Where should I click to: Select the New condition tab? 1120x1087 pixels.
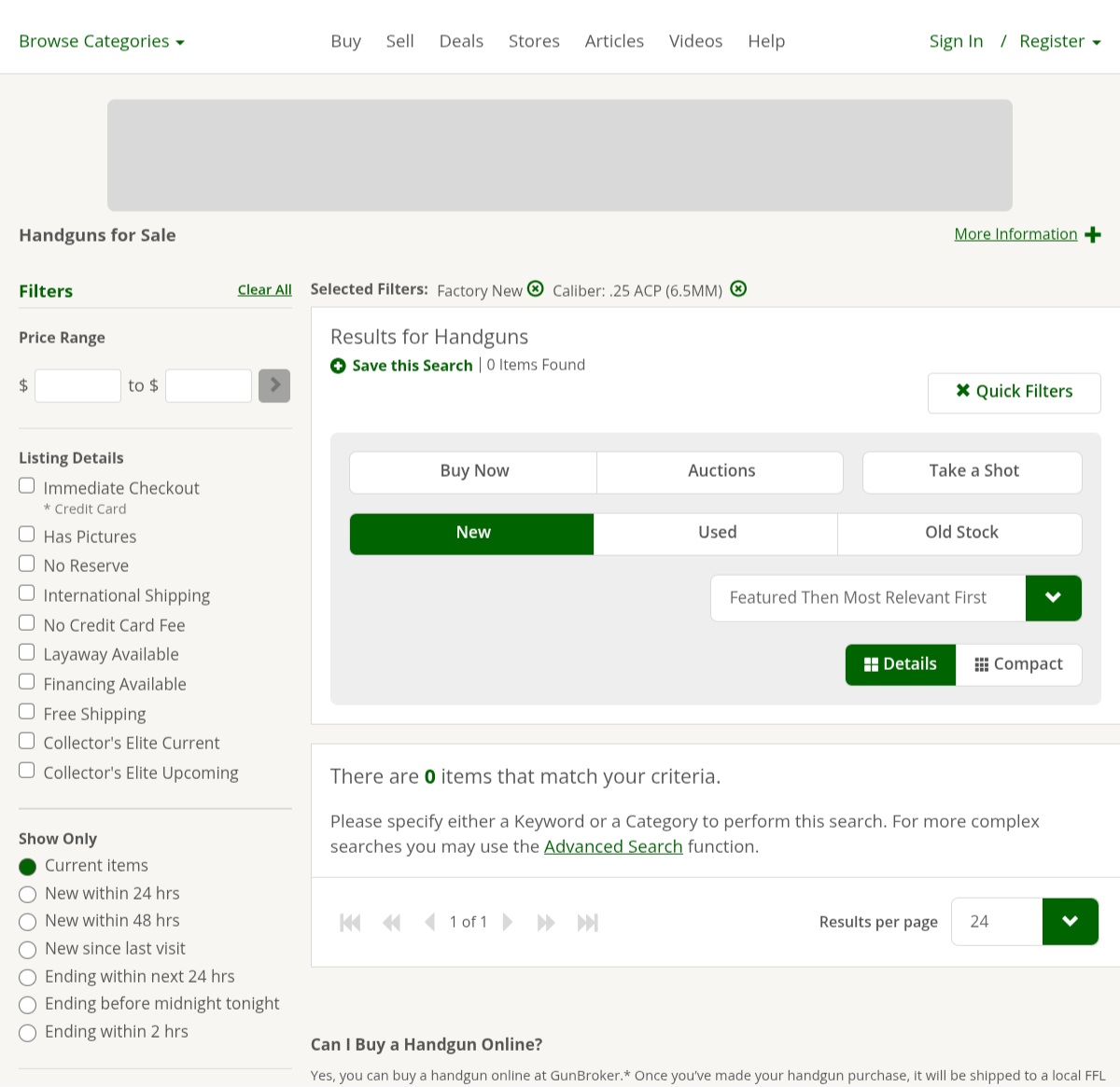472,534
